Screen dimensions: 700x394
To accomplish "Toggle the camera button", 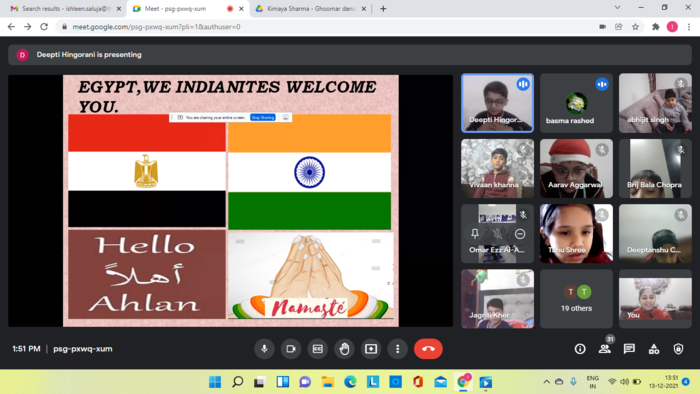I will 291,349.
